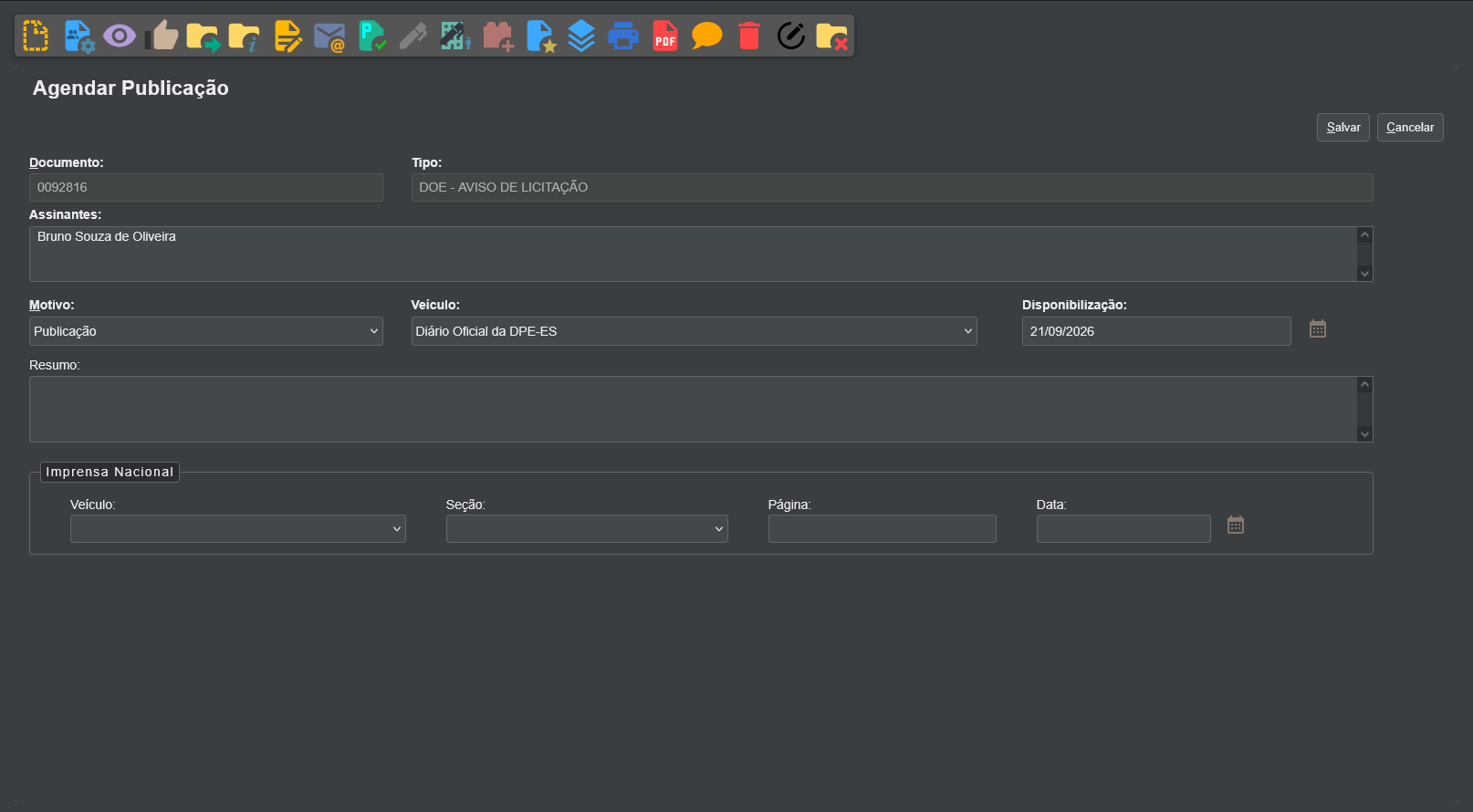
Task: Click the Resumo scrollbar up arrow
Action: [1365, 384]
